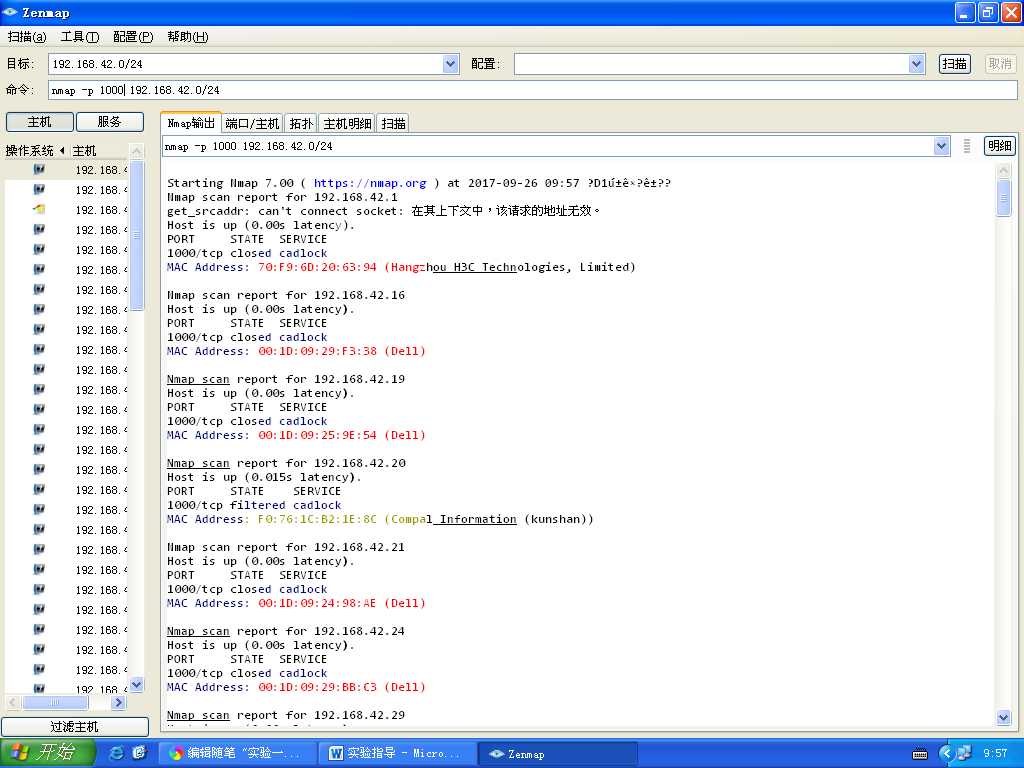Click the Nmap output scrollbar thumb
Screen dimensions: 1024x768
(x=1004, y=197)
